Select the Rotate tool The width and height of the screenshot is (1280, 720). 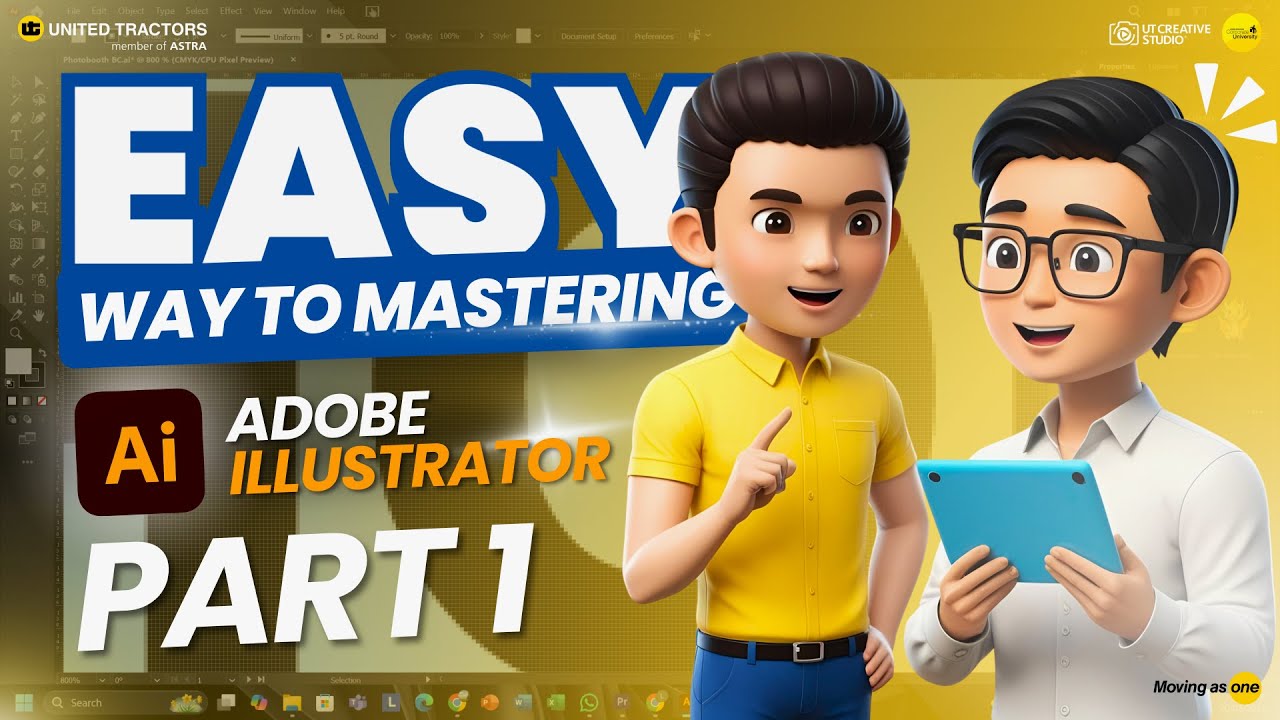[x=16, y=189]
